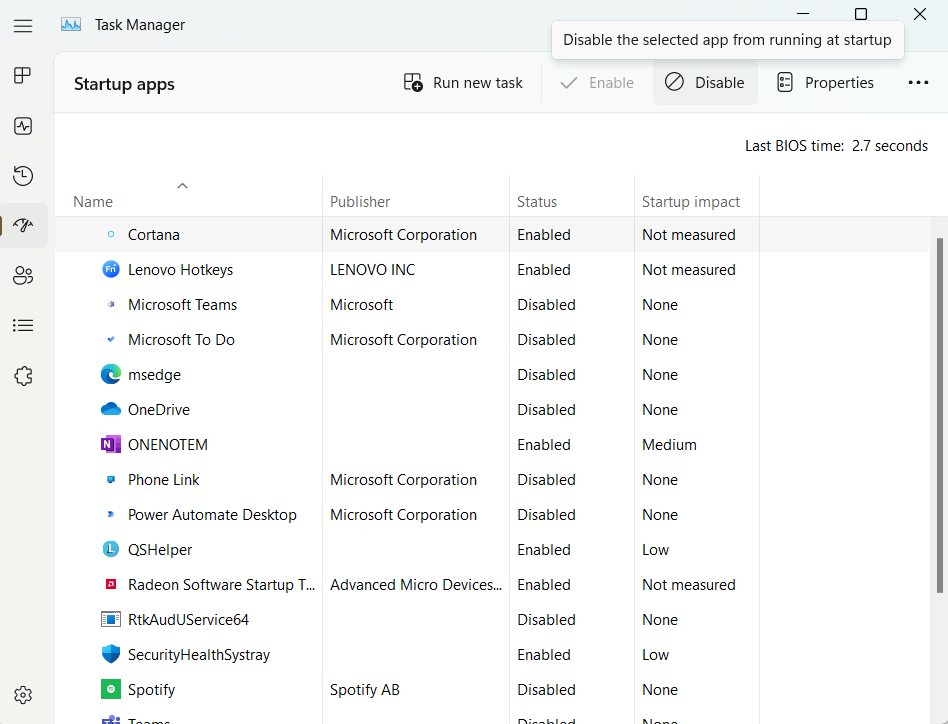Select the msedge startup entry
This screenshot has width=948, height=724.
pyautogui.click(x=154, y=375)
